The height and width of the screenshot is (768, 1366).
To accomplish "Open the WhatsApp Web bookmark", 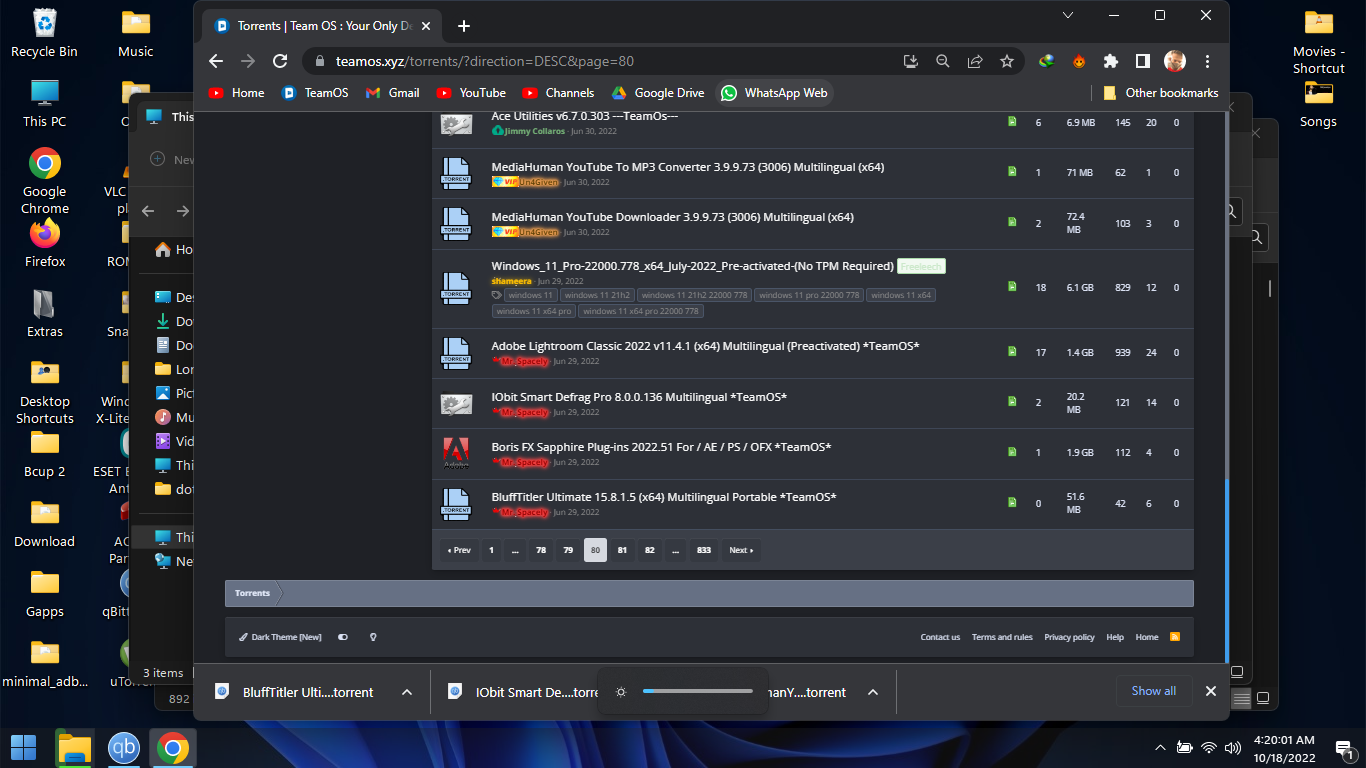I will point(775,93).
